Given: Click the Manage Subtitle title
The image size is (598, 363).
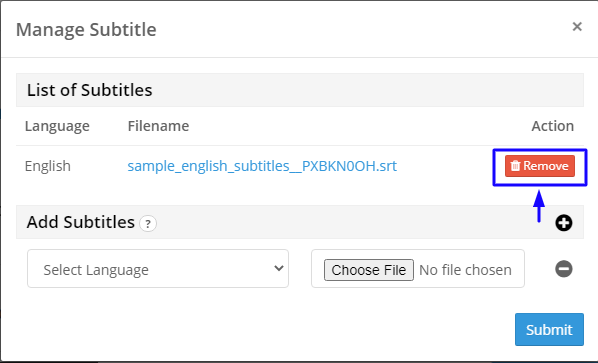Looking at the screenshot, I should click(x=86, y=29).
